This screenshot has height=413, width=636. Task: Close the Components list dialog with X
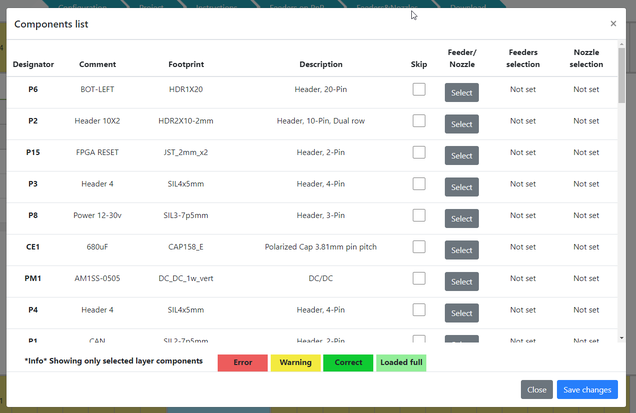click(x=613, y=23)
